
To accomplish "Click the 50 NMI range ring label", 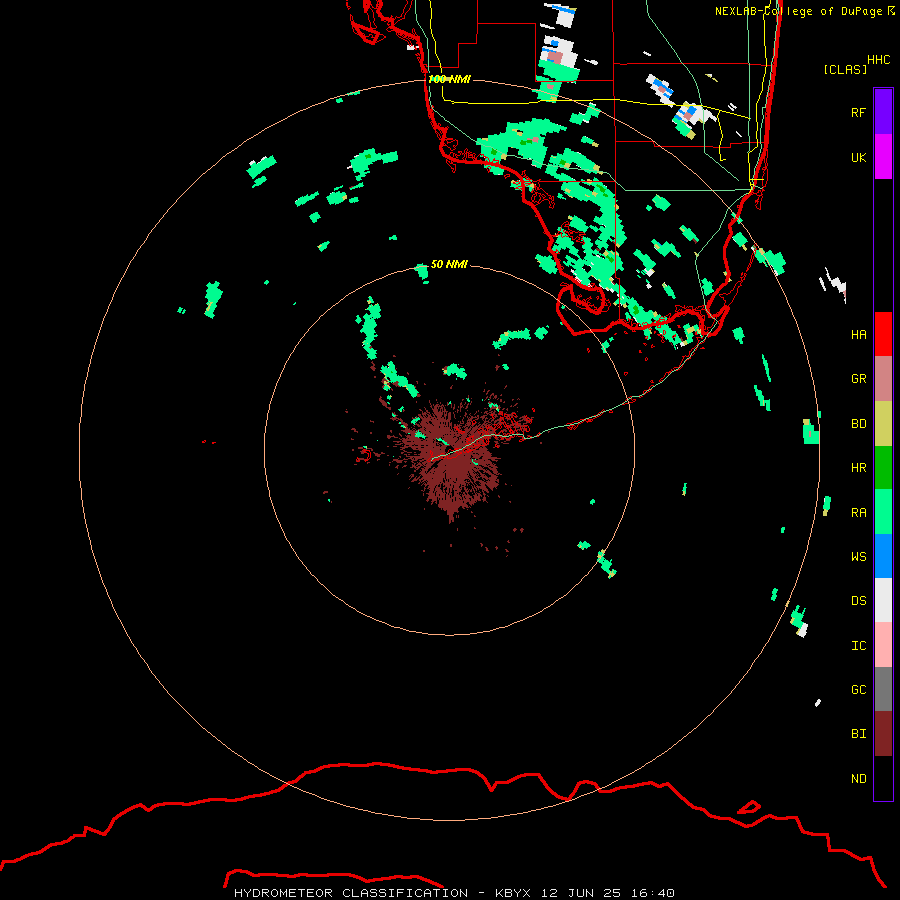I will pos(449,264).
